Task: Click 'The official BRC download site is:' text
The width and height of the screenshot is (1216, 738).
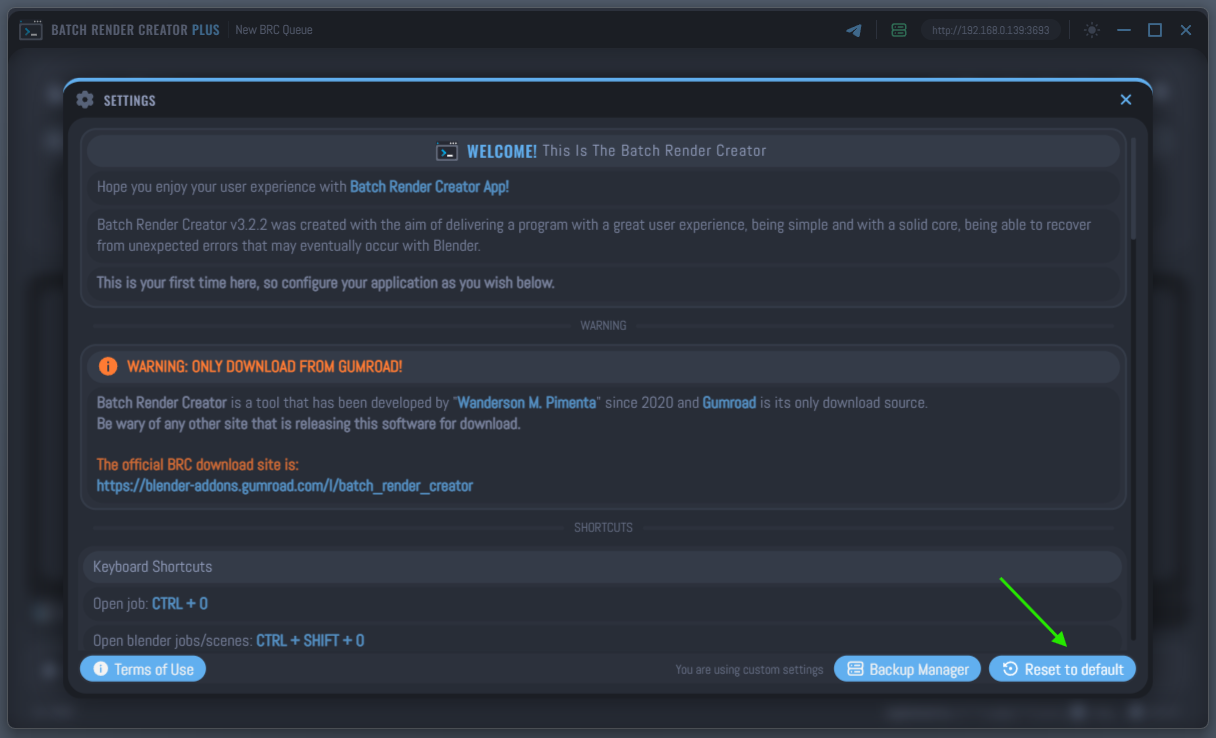Action: [x=198, y=465]
